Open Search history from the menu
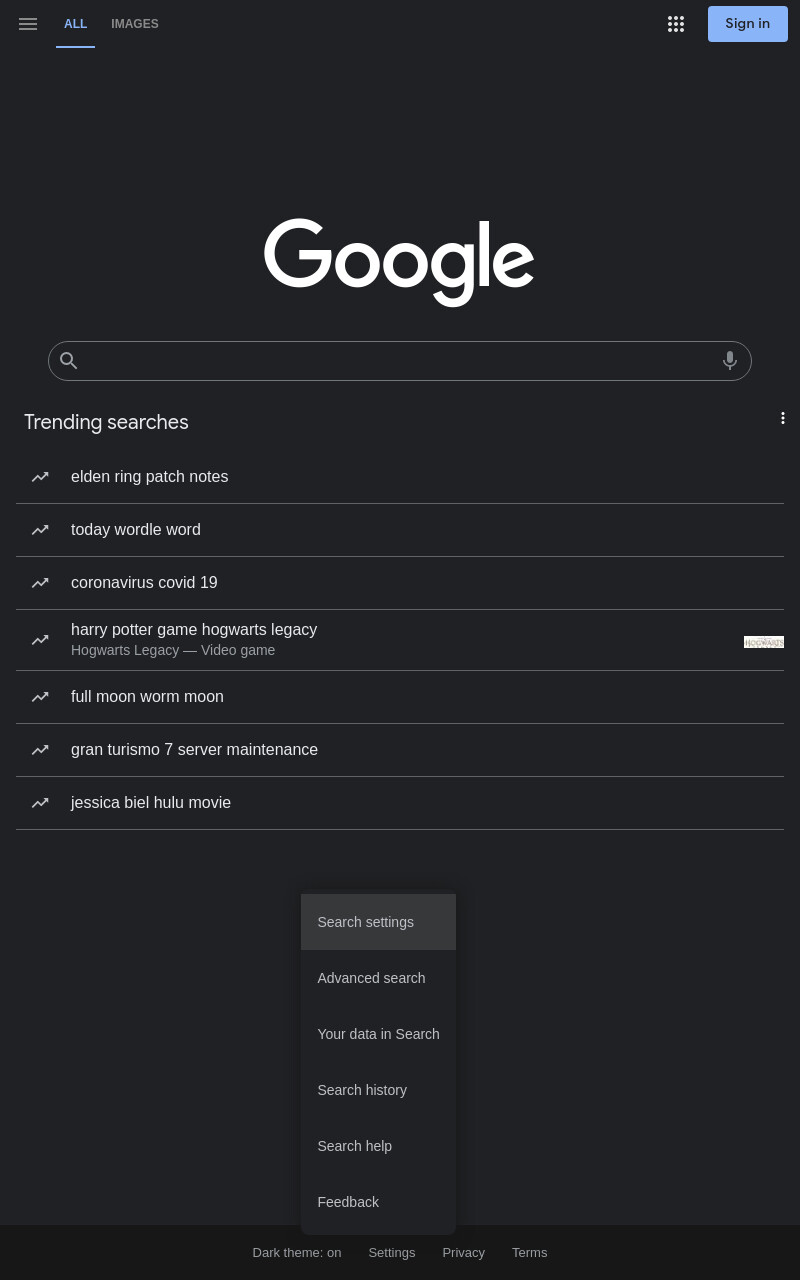Screen dimensions: 800x1280 coord(378,1090)
